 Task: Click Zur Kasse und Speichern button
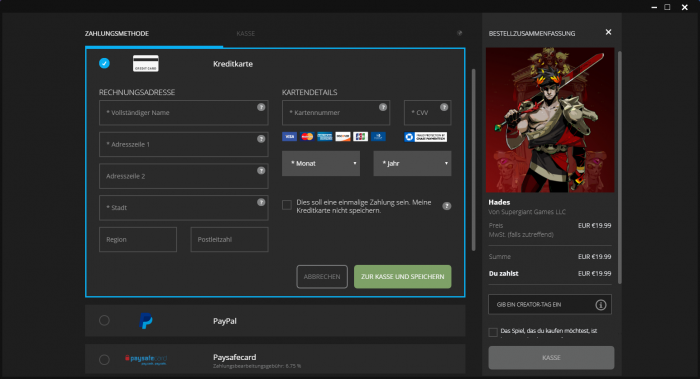tap(403, 277)
